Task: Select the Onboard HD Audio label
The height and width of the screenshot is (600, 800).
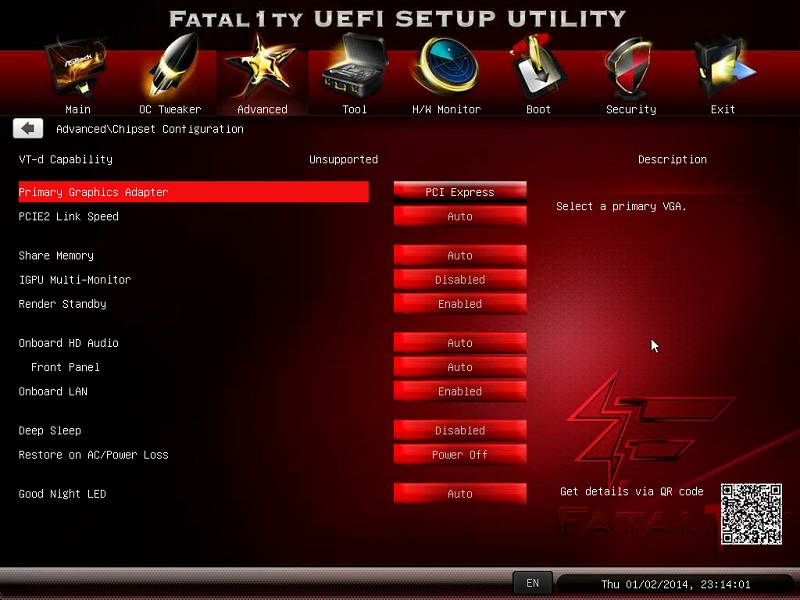Action: click(x=68, y=343)
